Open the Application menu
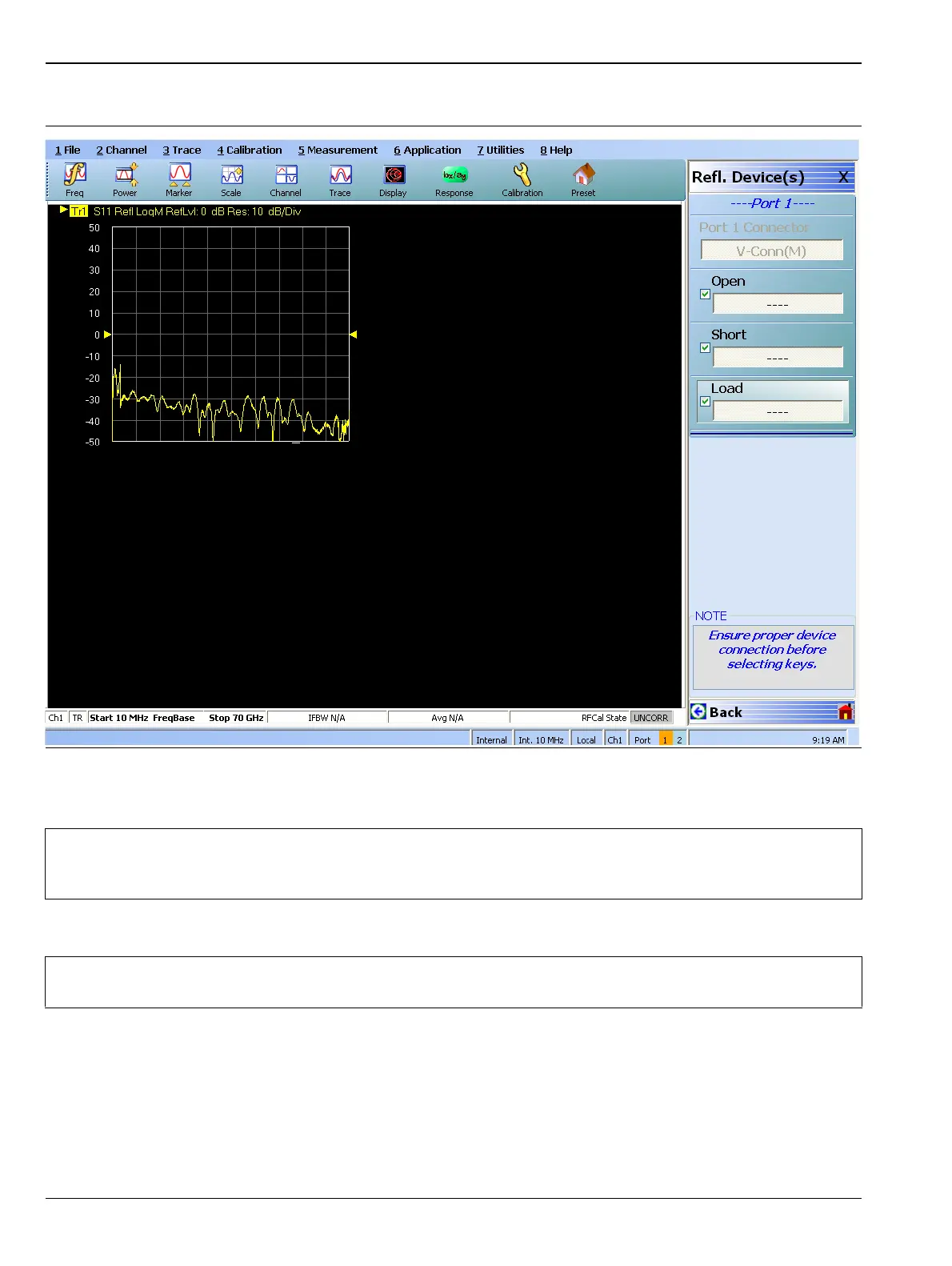The width and height of the screenshot is (952, 1266). click(x=427, y=150)
